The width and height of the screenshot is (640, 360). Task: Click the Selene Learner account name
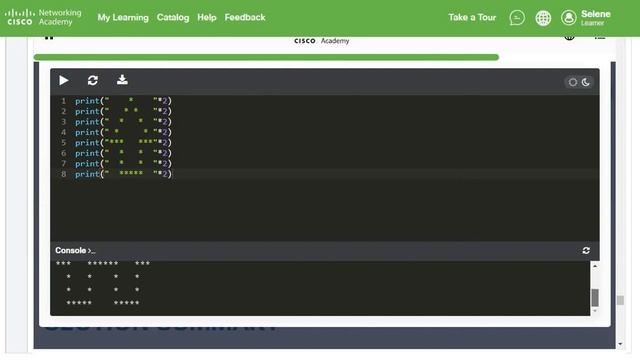click(x=596, y=18)
